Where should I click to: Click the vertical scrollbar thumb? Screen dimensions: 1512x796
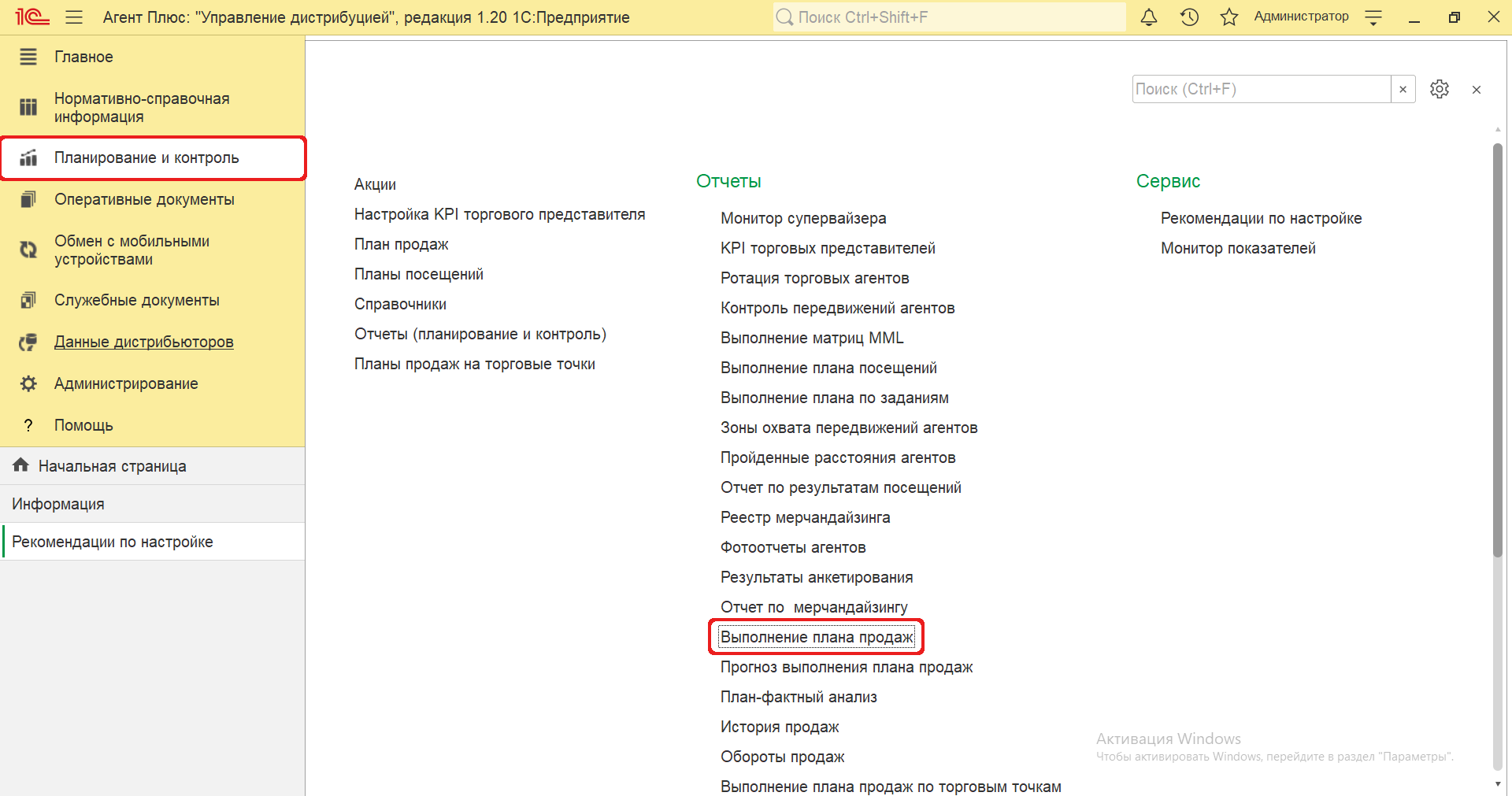click(x=1497, y=350)
